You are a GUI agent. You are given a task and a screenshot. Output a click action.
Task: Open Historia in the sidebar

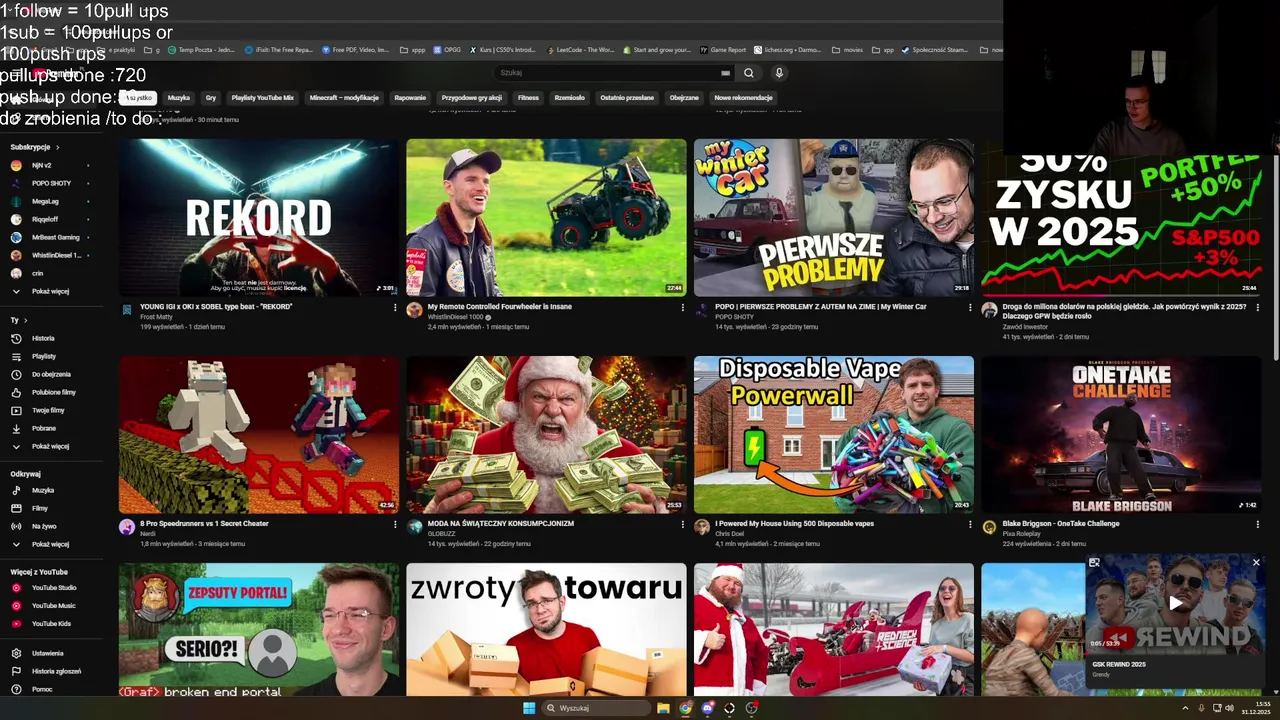[x=43, y=338]
